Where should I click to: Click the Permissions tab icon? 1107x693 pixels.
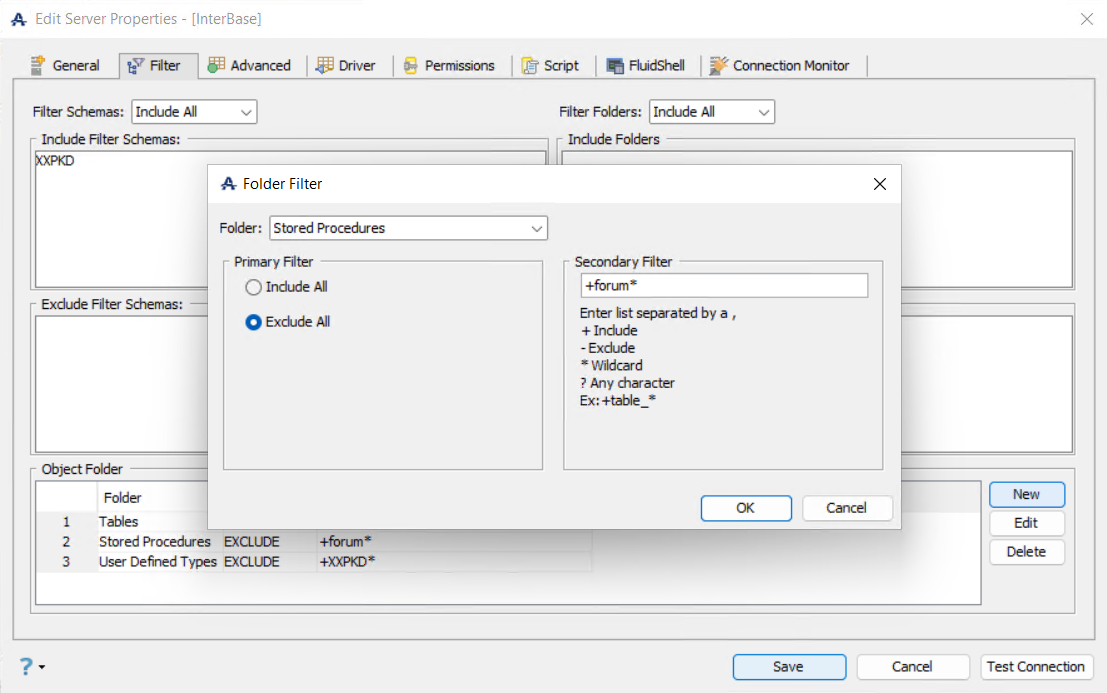coord(410,66)
